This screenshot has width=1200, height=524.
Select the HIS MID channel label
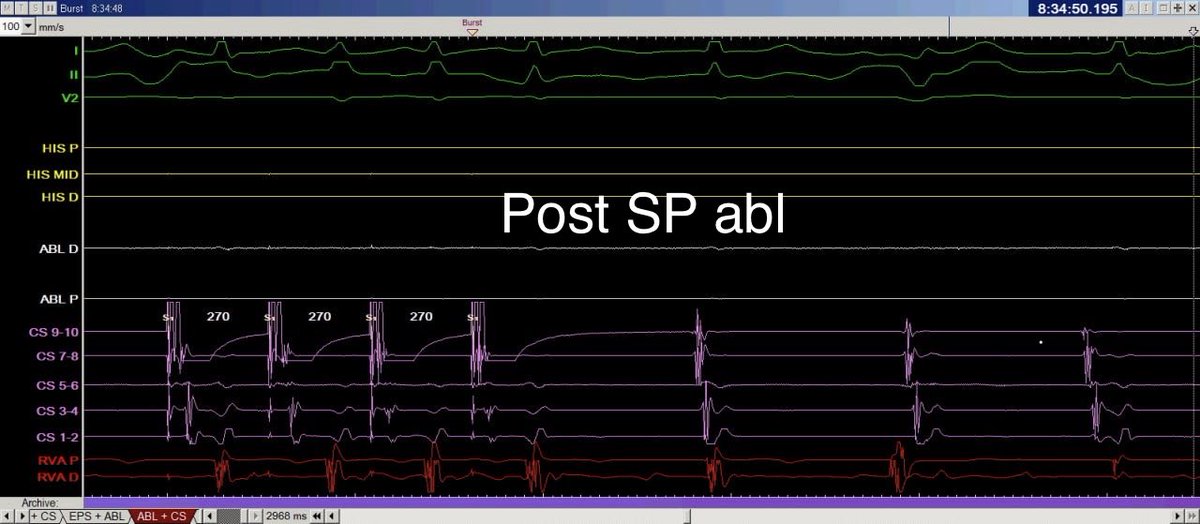pyautogui.click(x=54, y=174)
